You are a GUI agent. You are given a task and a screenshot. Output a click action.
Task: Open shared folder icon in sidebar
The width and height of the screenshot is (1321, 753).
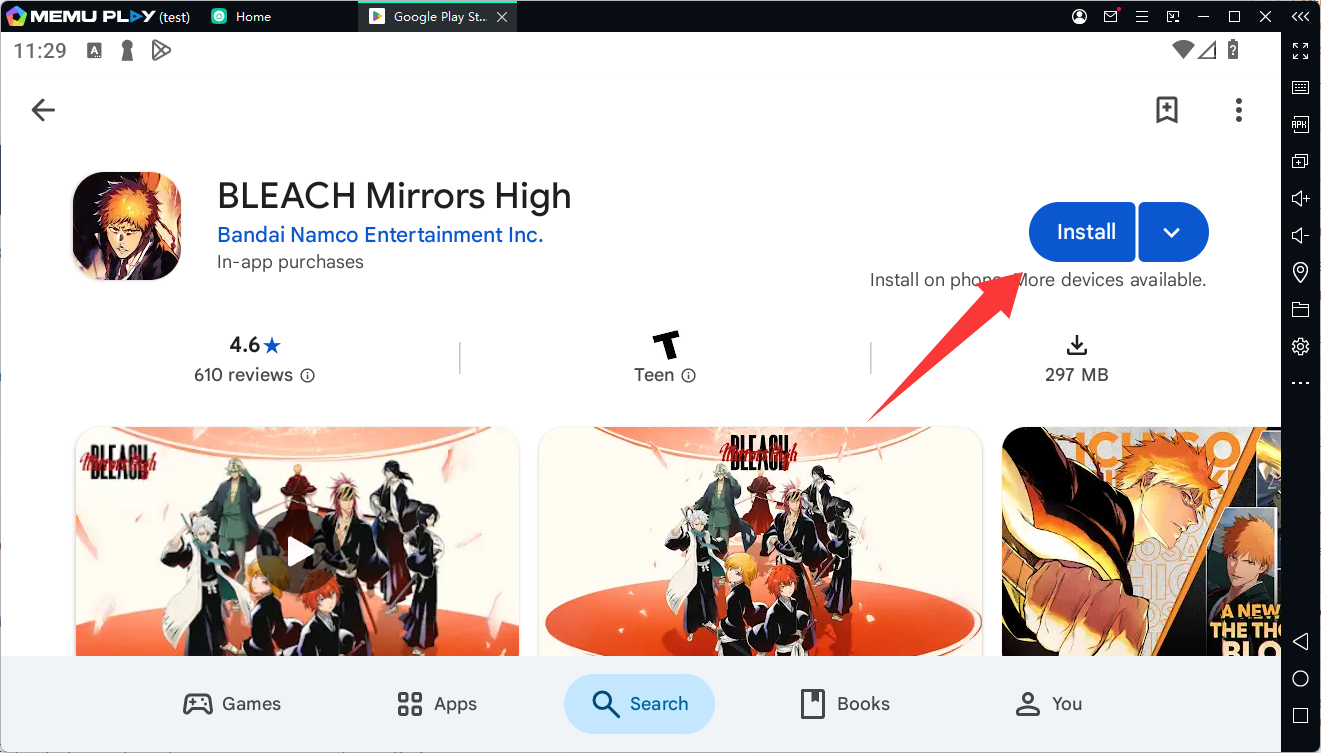point(1300,310)
